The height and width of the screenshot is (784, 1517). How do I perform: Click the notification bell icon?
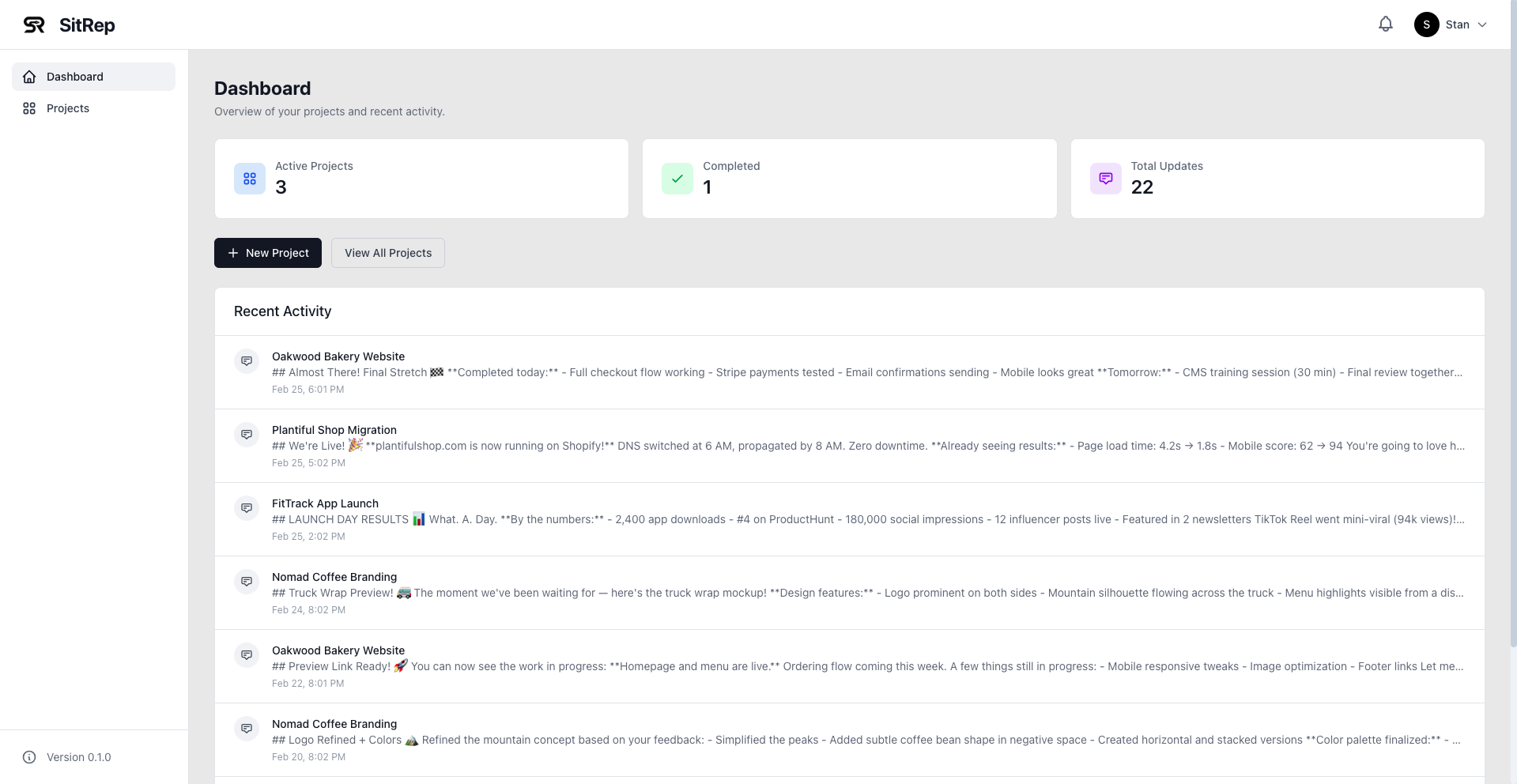(1385, 24)
